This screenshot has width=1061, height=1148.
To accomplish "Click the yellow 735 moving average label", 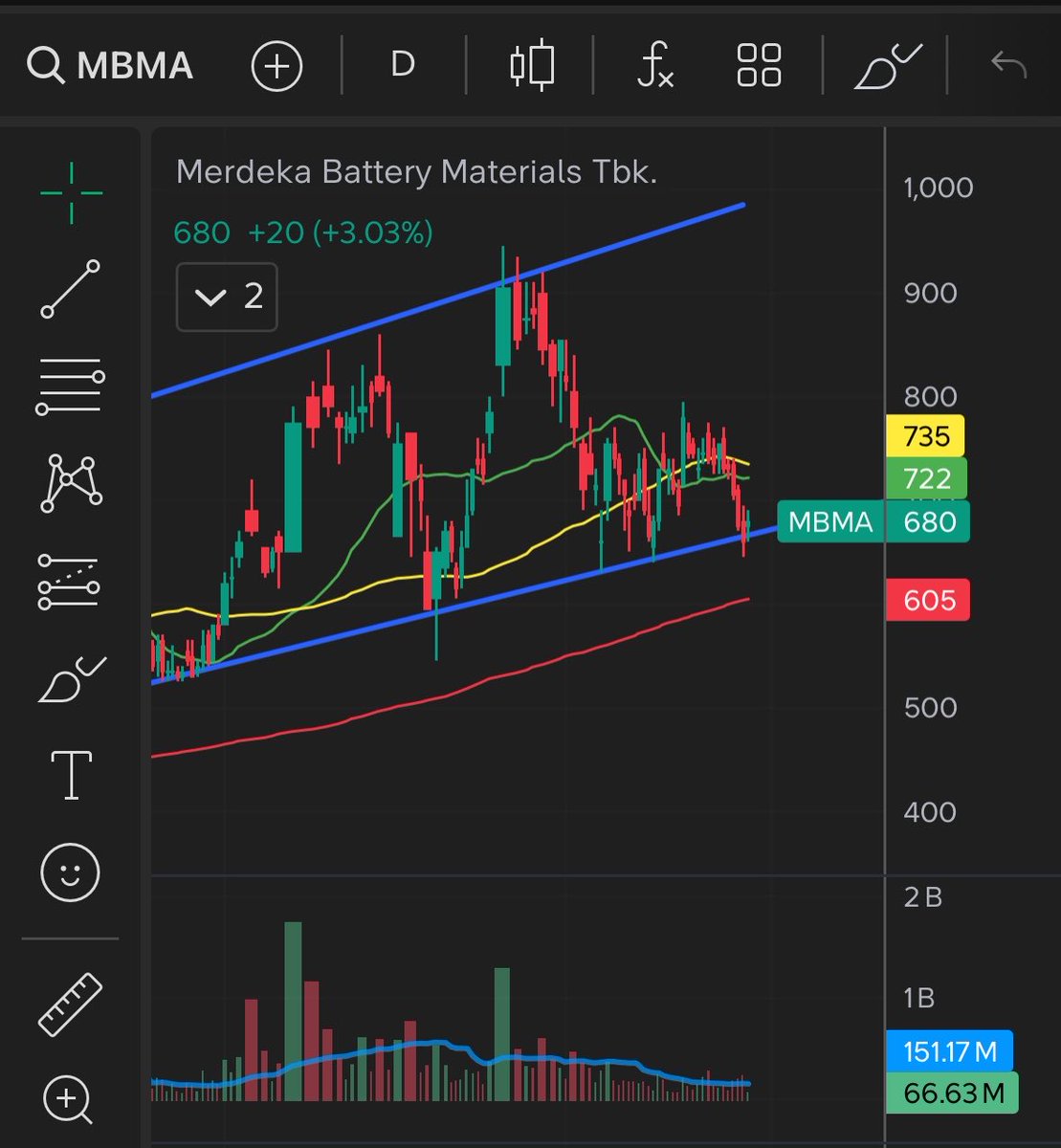I will (x=926, y=436).
